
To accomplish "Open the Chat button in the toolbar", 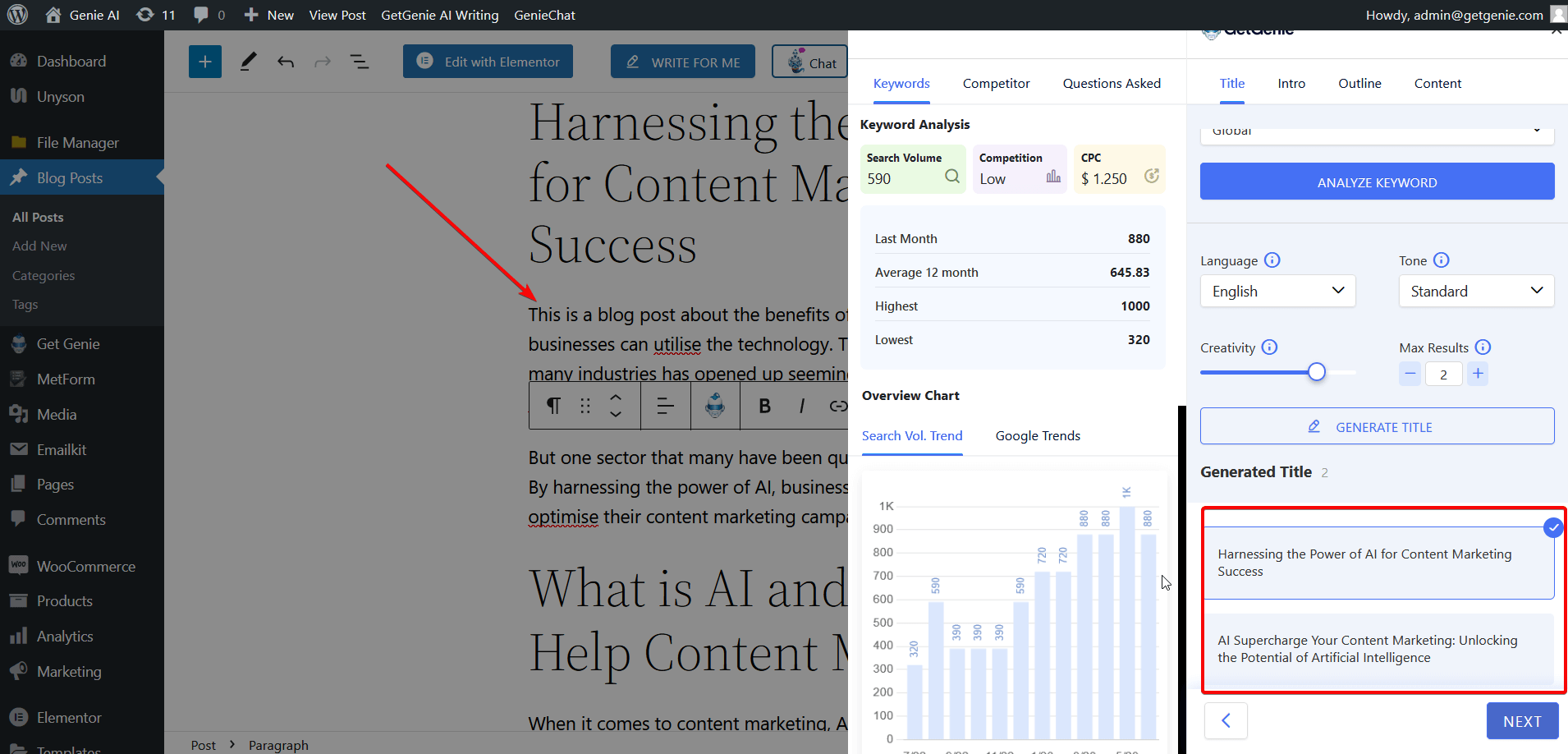I will pyautogui.click(x=810, y=62).
